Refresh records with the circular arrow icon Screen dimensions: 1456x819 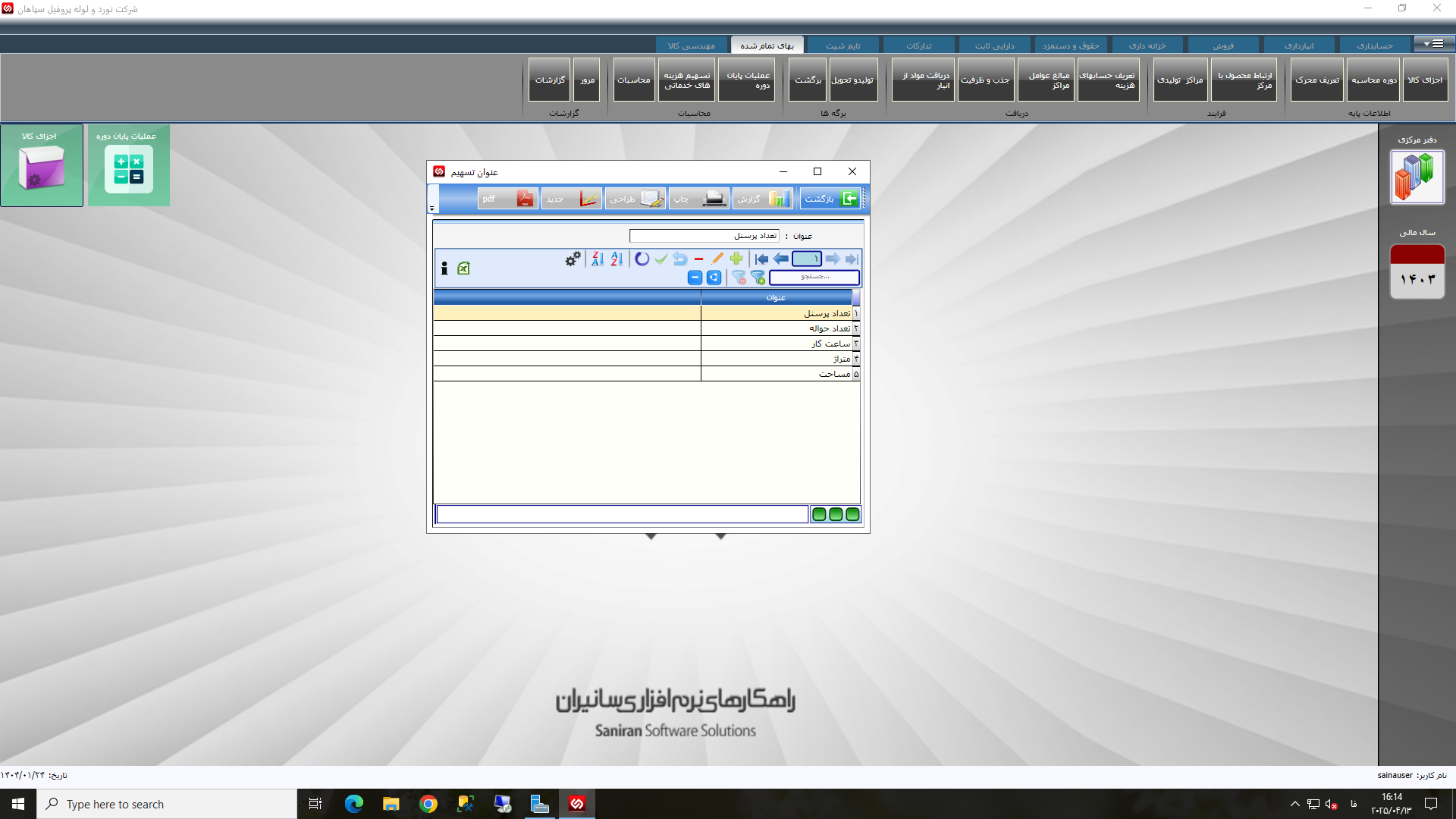(642, 259)
